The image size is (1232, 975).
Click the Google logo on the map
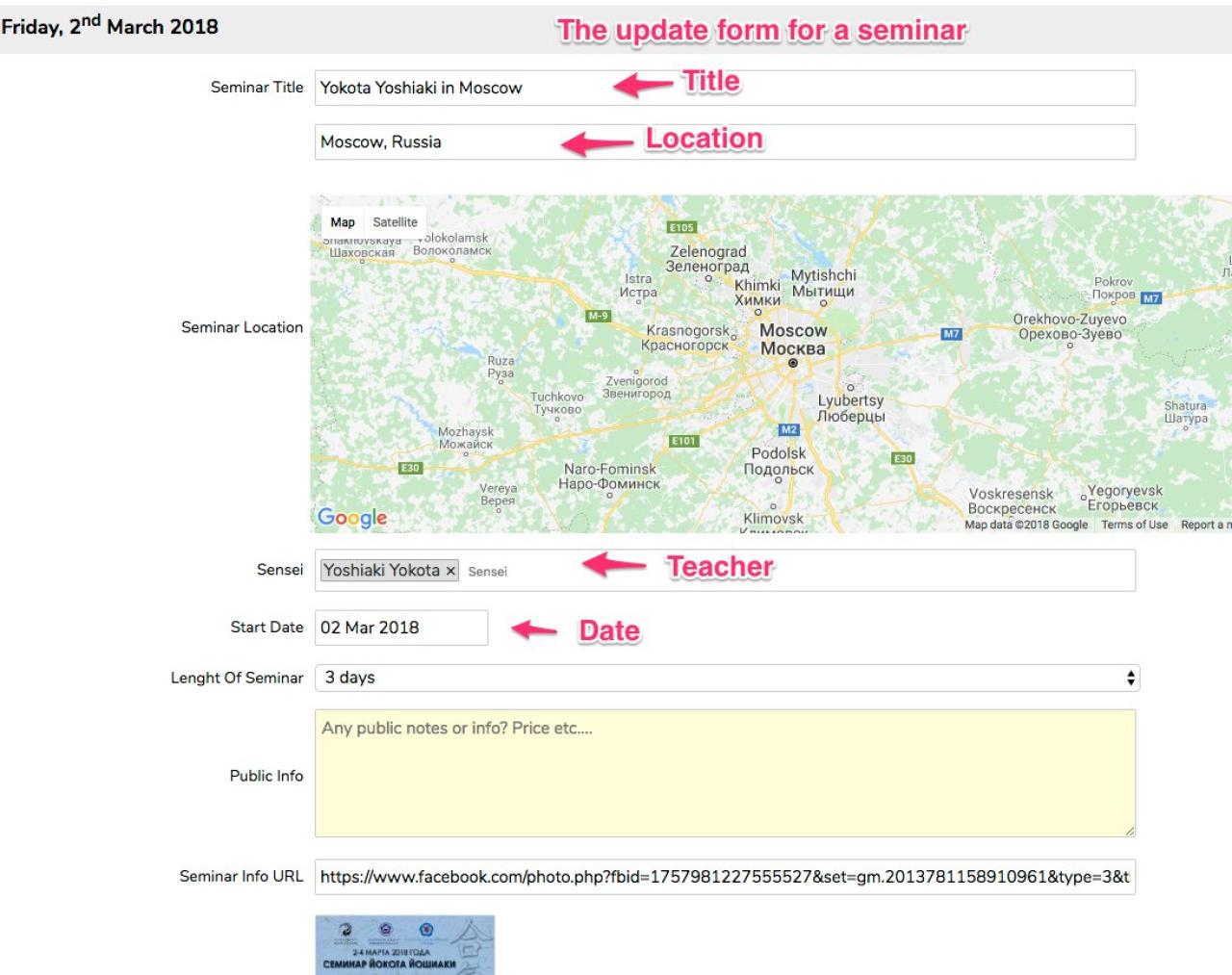[352, 518]
